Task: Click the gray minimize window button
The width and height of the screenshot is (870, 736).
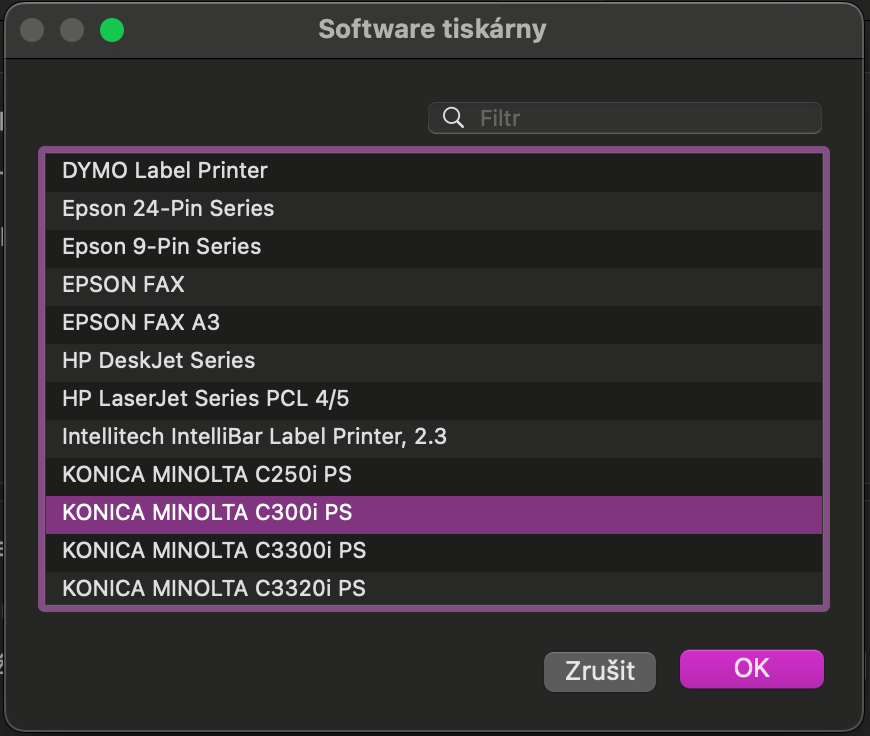Action: [x=72, y=30]
